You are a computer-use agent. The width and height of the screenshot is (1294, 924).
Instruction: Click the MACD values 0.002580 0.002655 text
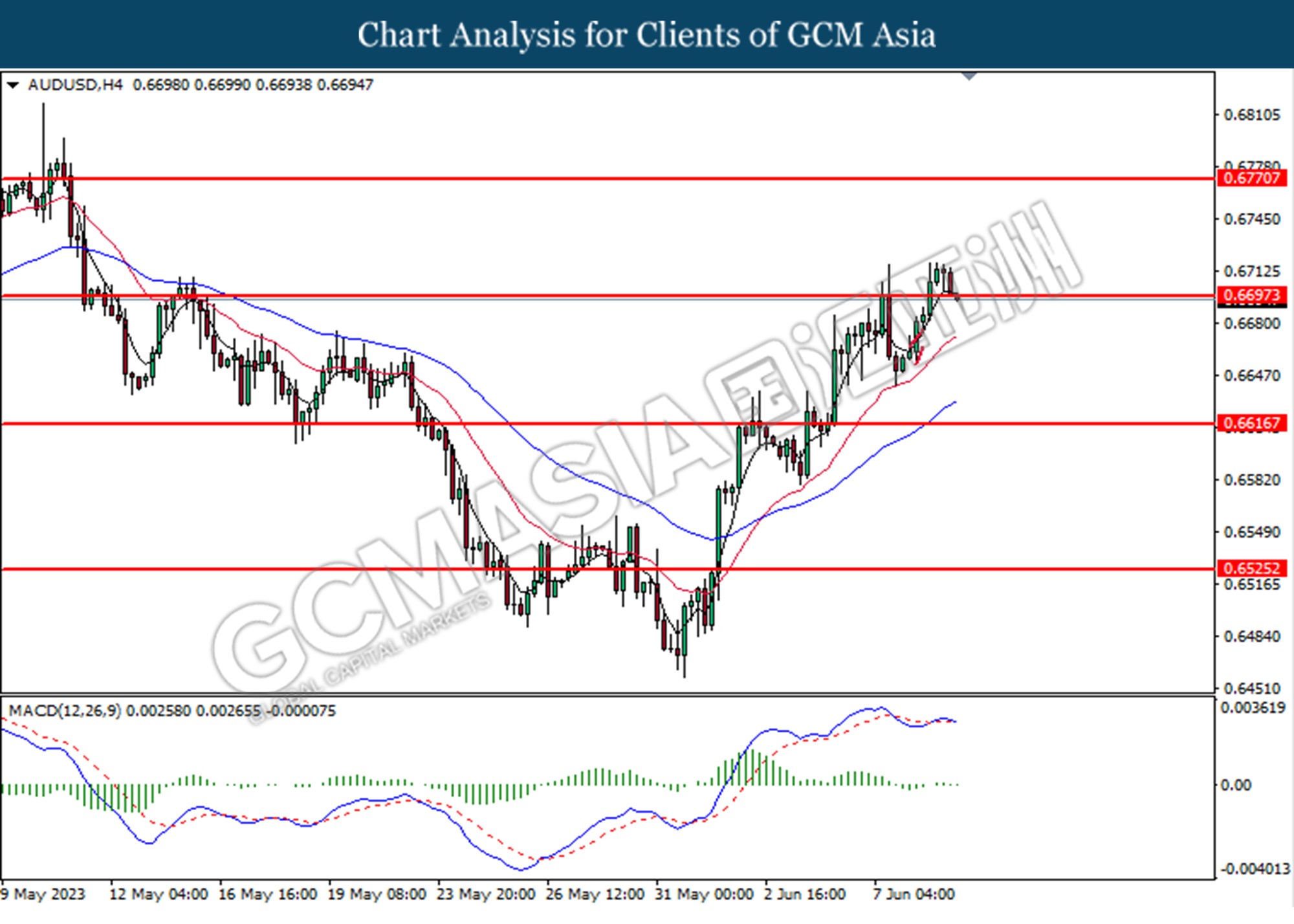(193, 710)
